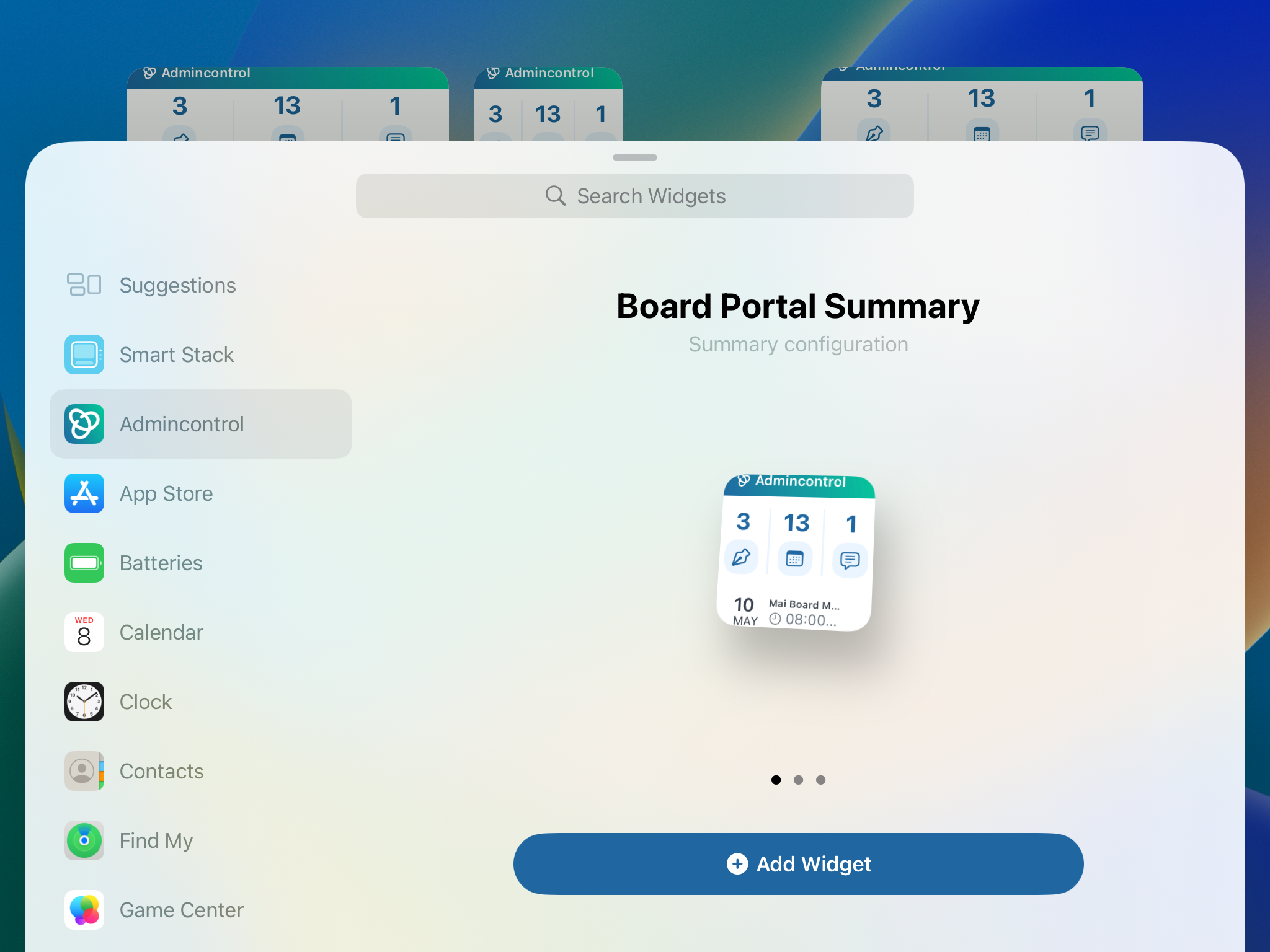This screenshot has width=1270, height=952.
Task: Click the Summary configuration subtitle
Action: (x=799, y=344)
